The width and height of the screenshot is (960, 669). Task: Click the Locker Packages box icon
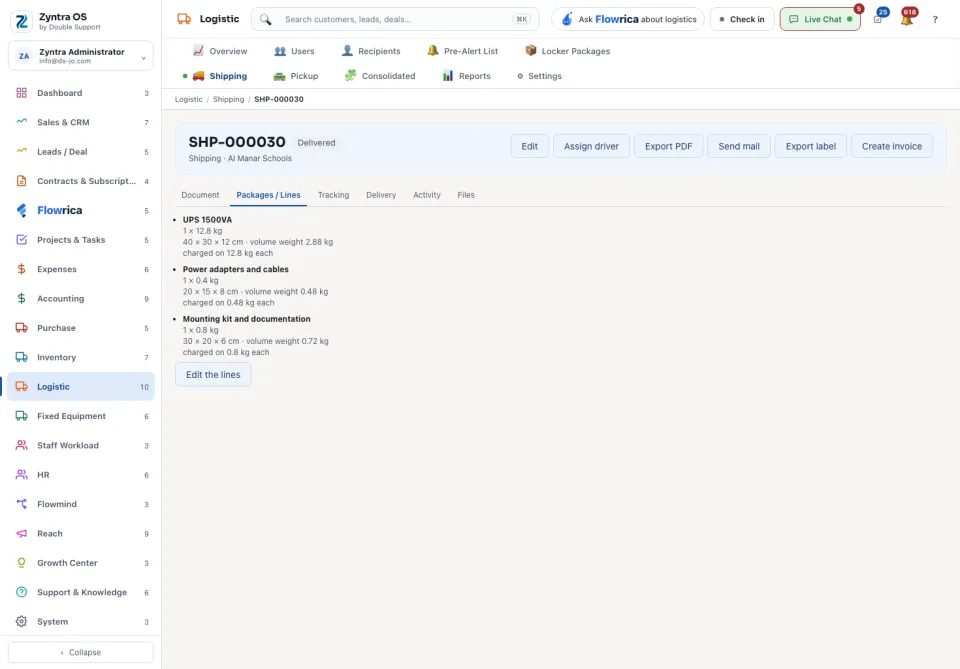(531, 51)
